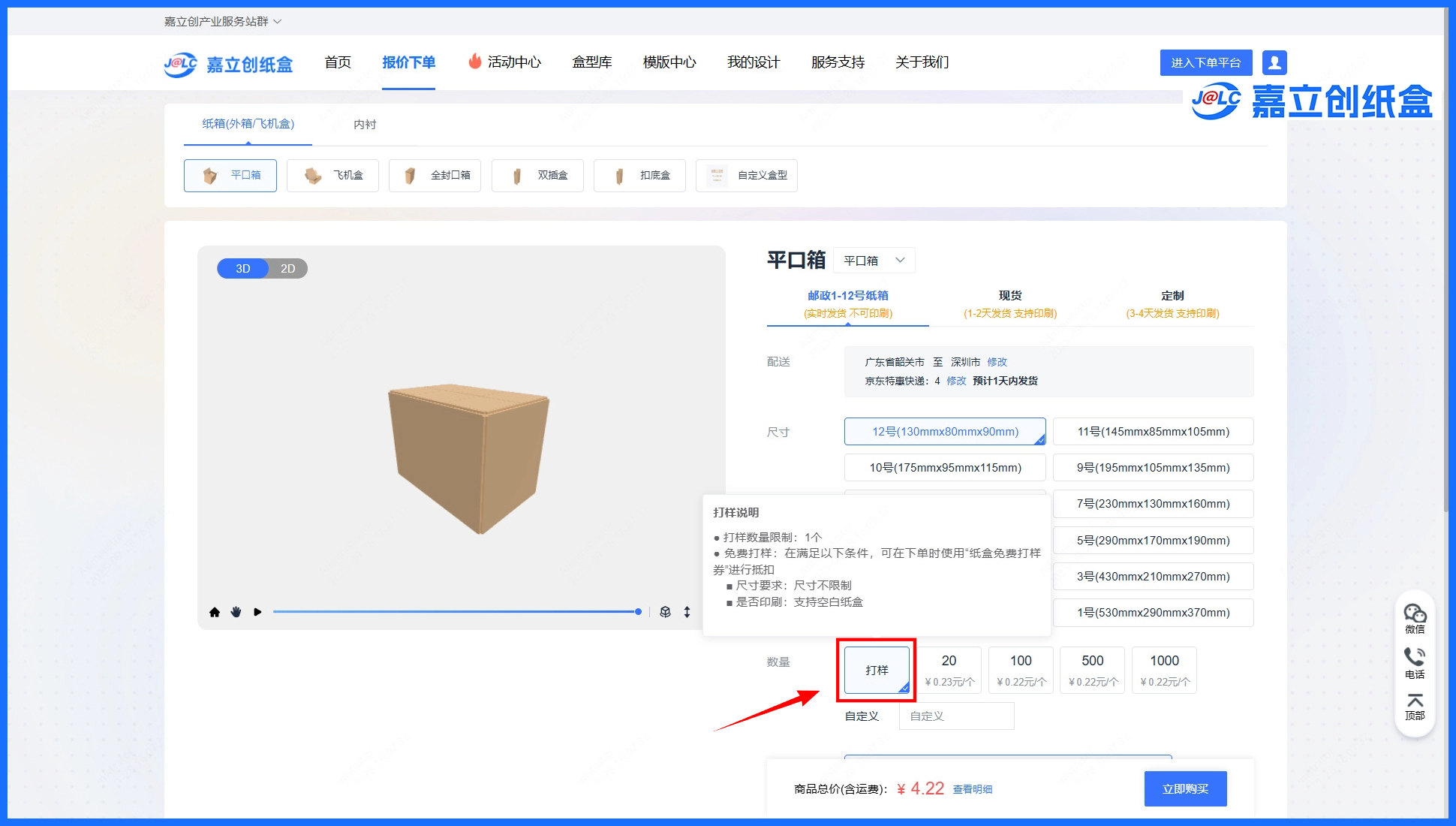The image size is (1456, 826).
Task: Click the back-to-top 顶部 icon
Action: point(1414,701)
